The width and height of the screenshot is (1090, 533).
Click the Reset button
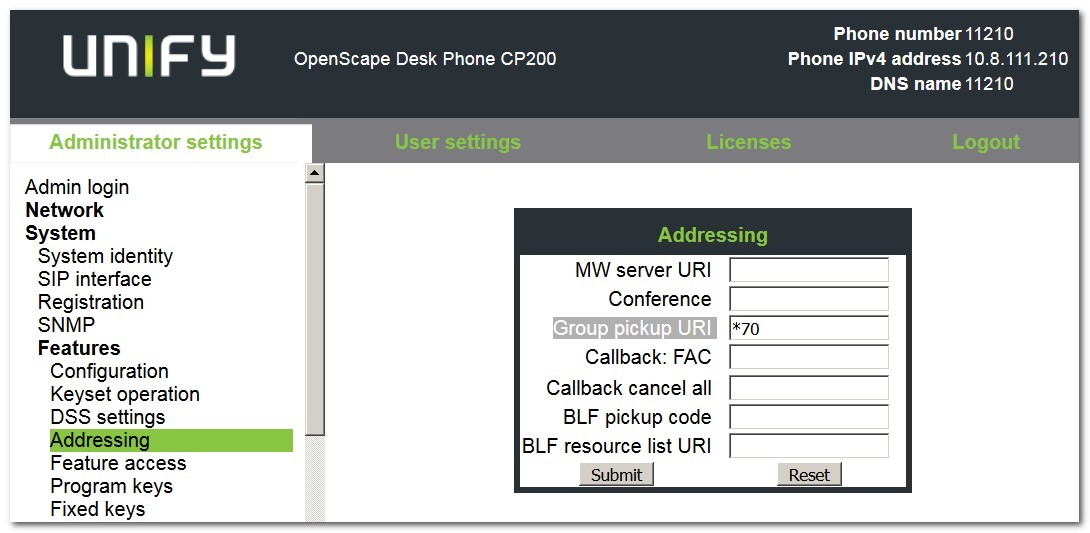coord(809,475)
